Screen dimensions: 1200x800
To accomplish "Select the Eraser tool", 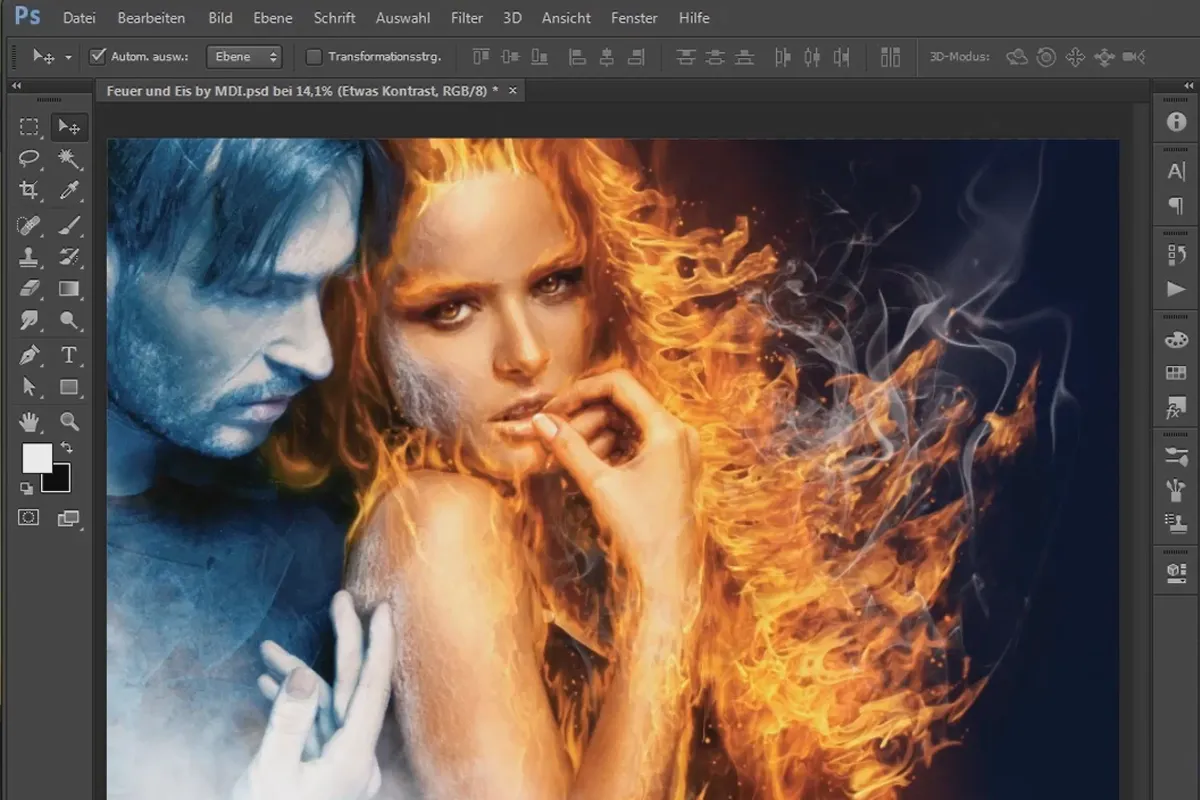I will coord(29,288).
